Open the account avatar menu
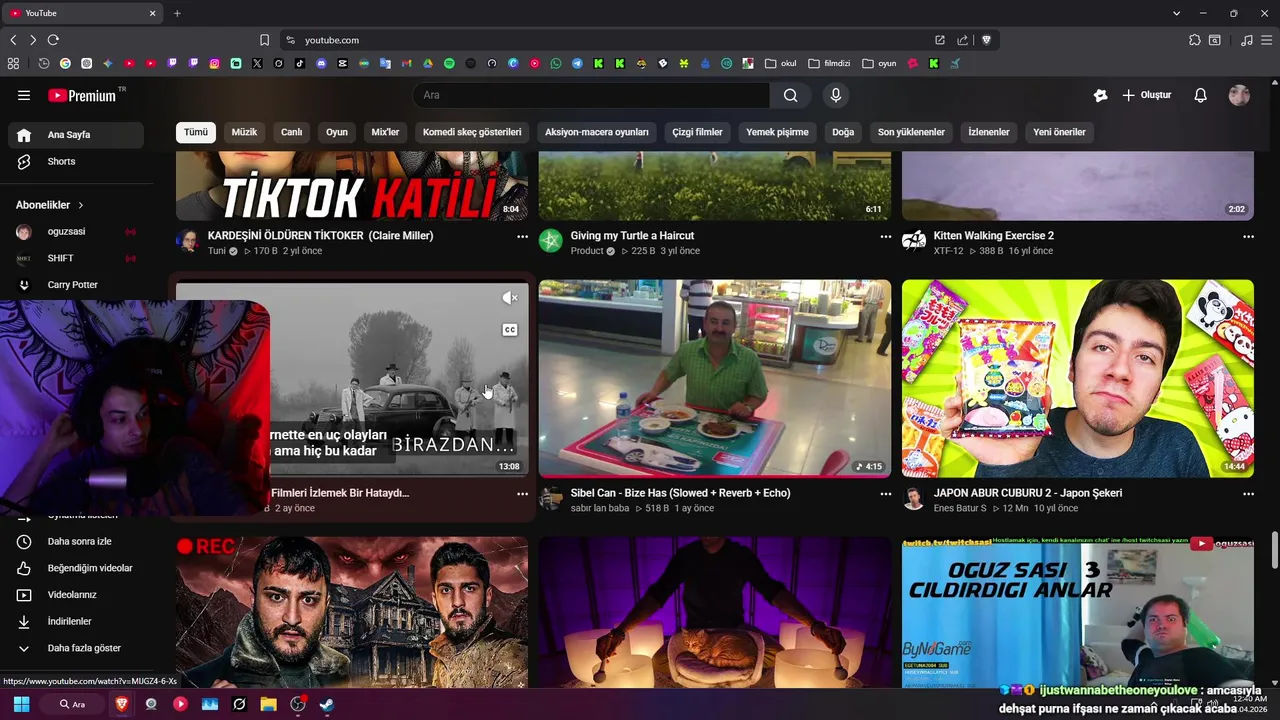Screen dimensions: 1280x720 1239,95
